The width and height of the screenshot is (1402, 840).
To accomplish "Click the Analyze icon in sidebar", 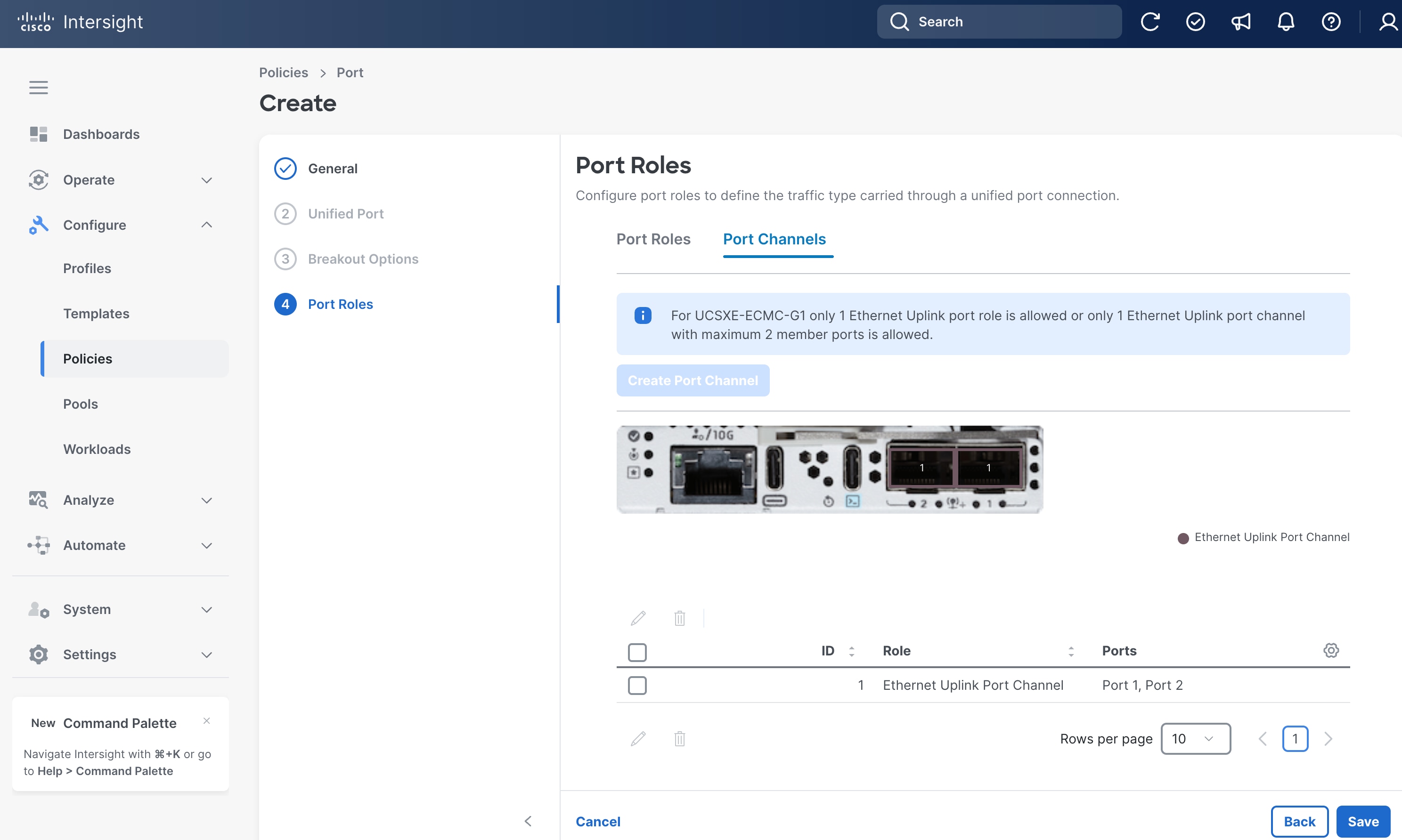I will click(x=39, y=500).
